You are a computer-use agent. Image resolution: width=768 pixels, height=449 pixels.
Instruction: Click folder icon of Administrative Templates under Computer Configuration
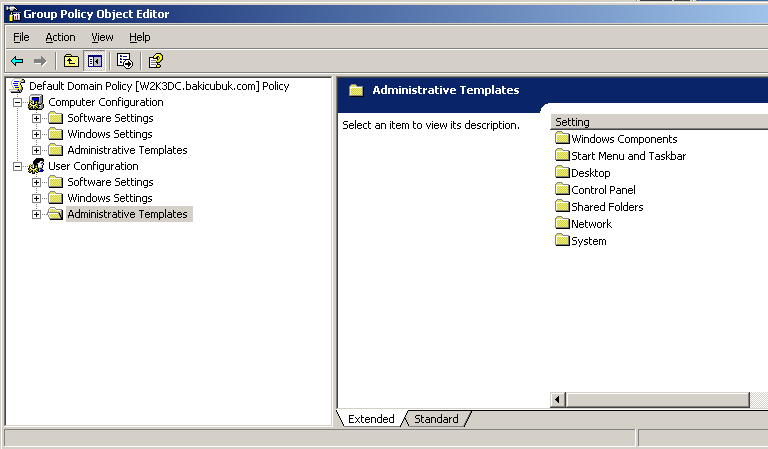[56, 150]
